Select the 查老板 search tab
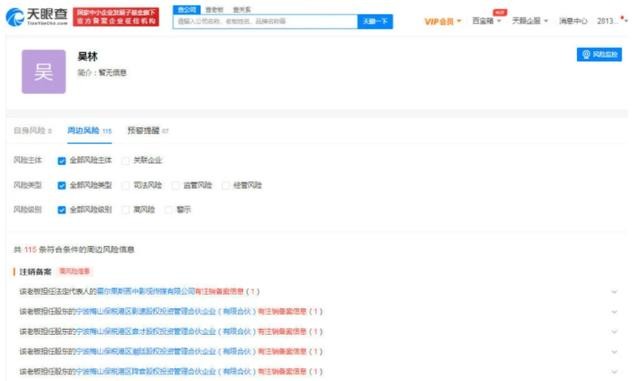This screenshot has width=640, height=381. point(214,9)
